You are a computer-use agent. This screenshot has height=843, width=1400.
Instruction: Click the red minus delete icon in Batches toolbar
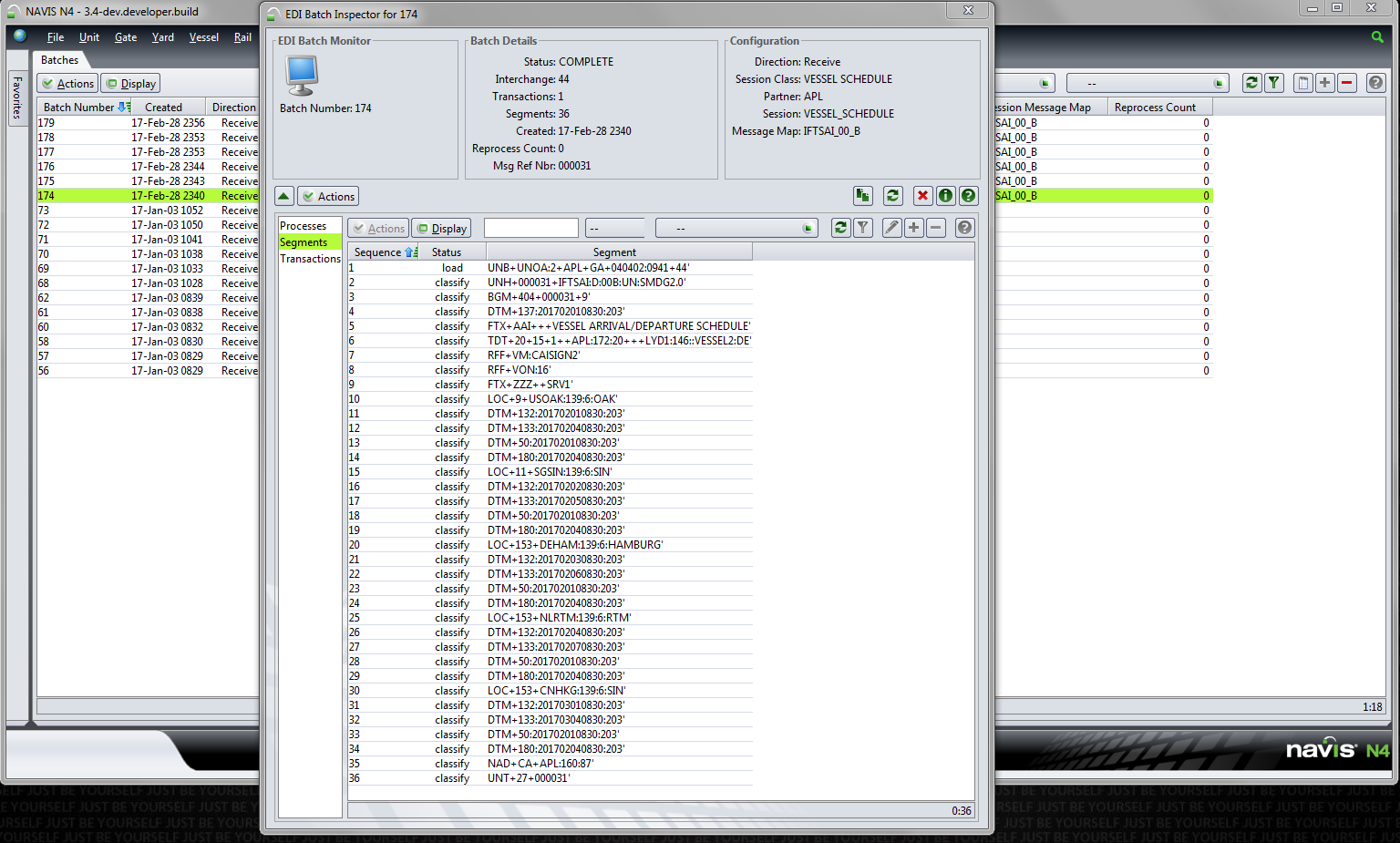(1347, 83)
